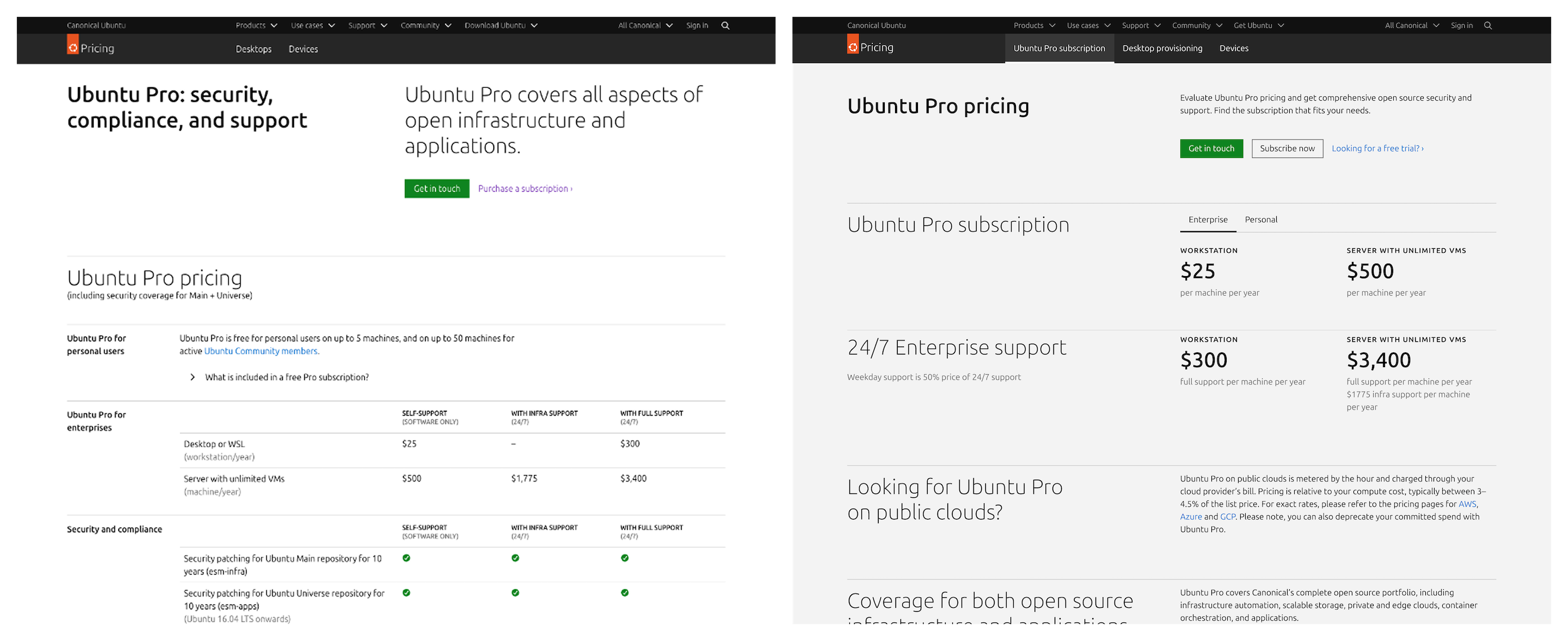Open the Get Ubuntu dropdown menu
Image resolution: width=1568 pixels, height=641 pixels.
click(1258, 26)
